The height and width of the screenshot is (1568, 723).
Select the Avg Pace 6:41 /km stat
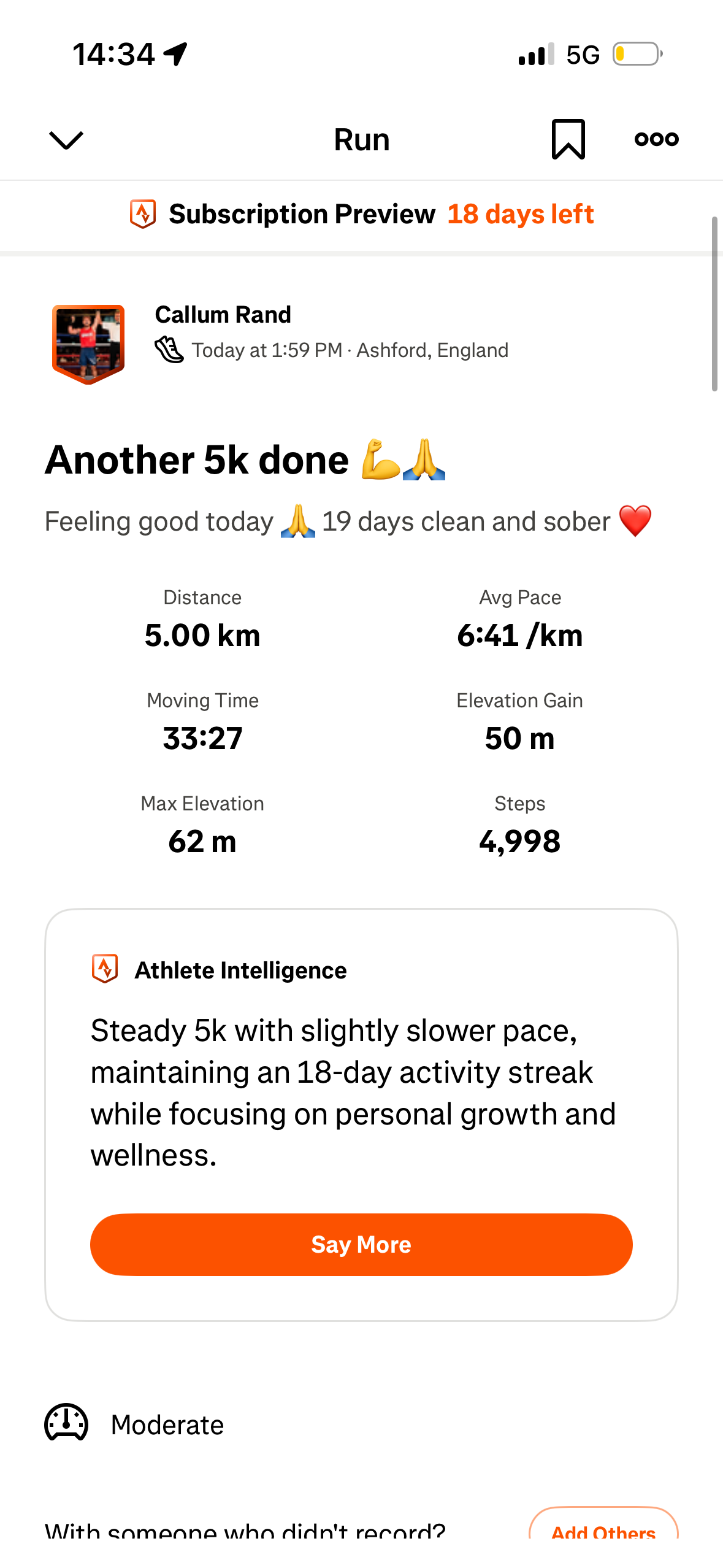pos(519,620)
